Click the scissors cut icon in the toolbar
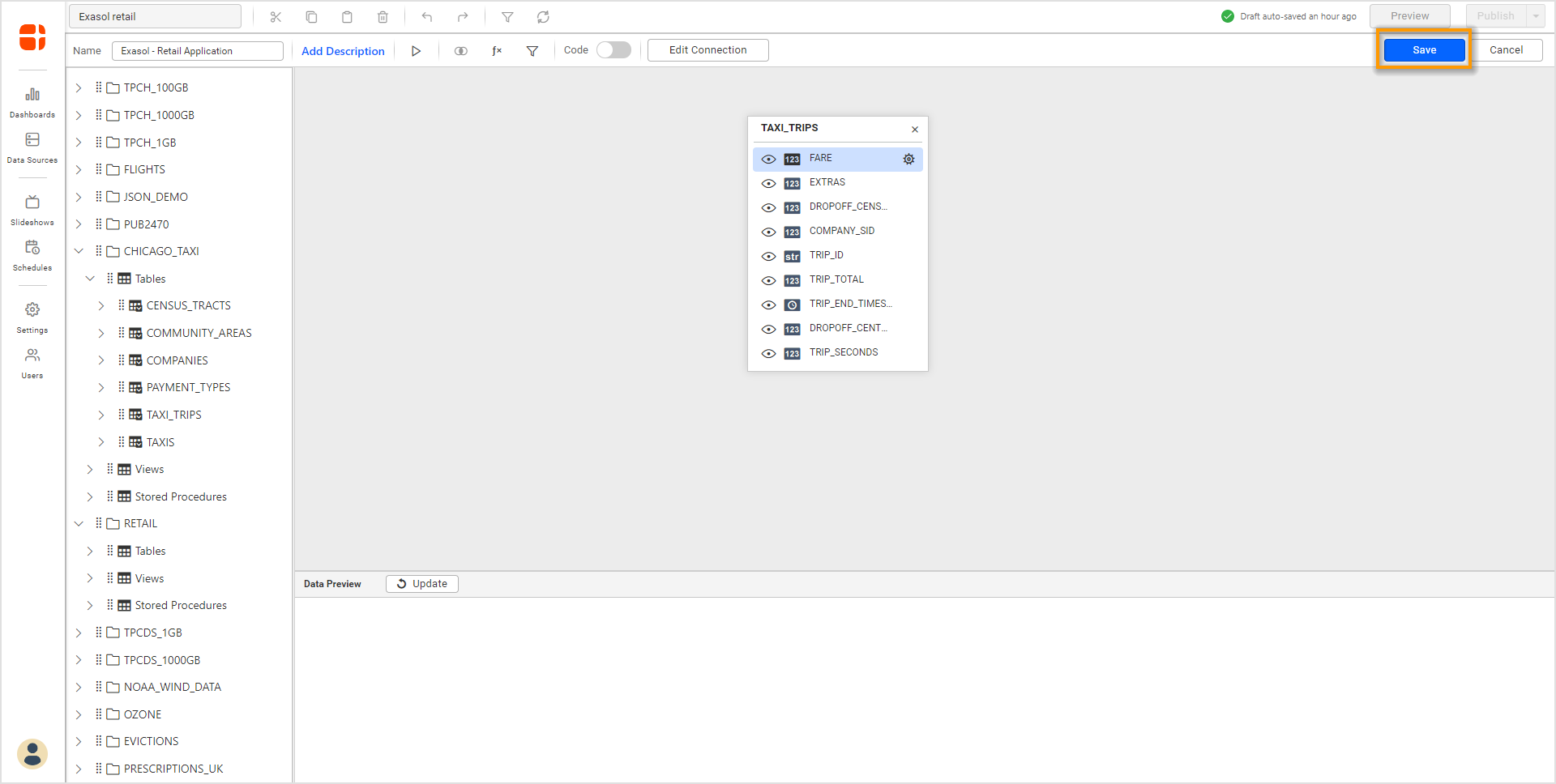This screenshot has width=1556, height=784. pyautogui.click(x=276, y=17)
